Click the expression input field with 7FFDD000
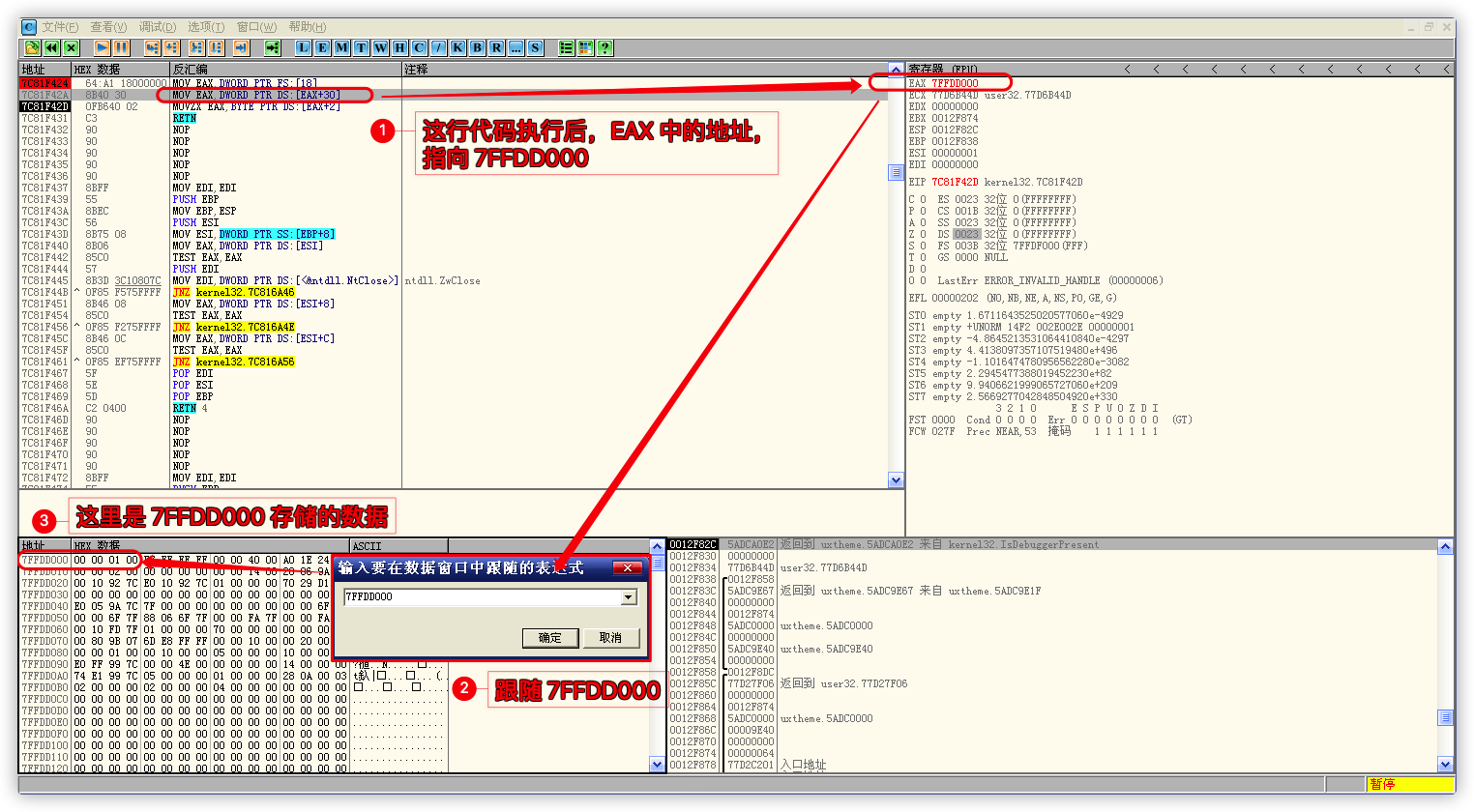This screenshot has width=1474, height=812. (481, 597)
